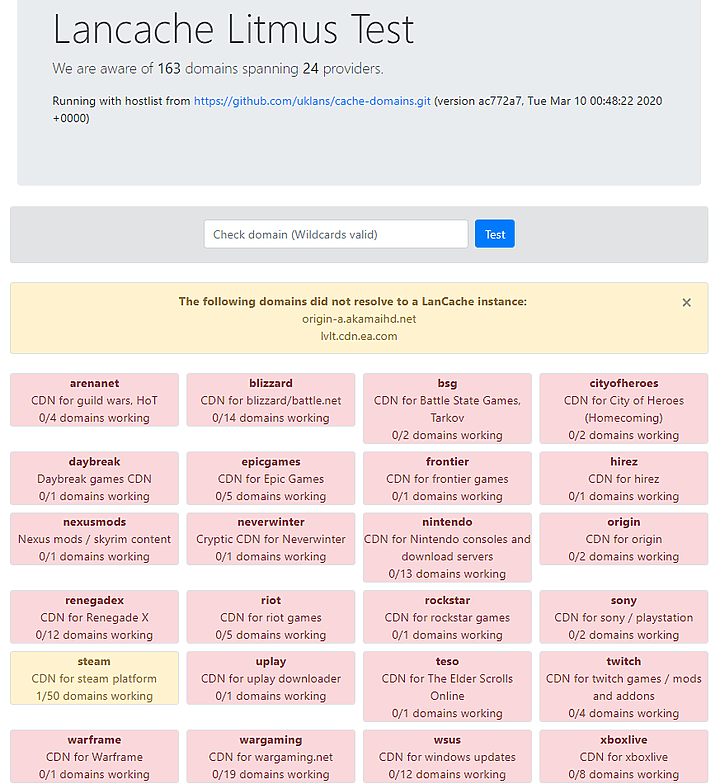Open the uklans cache-domains GitHub link
Image resolution: width=720 pixels, height=784 pixels.
312,101
